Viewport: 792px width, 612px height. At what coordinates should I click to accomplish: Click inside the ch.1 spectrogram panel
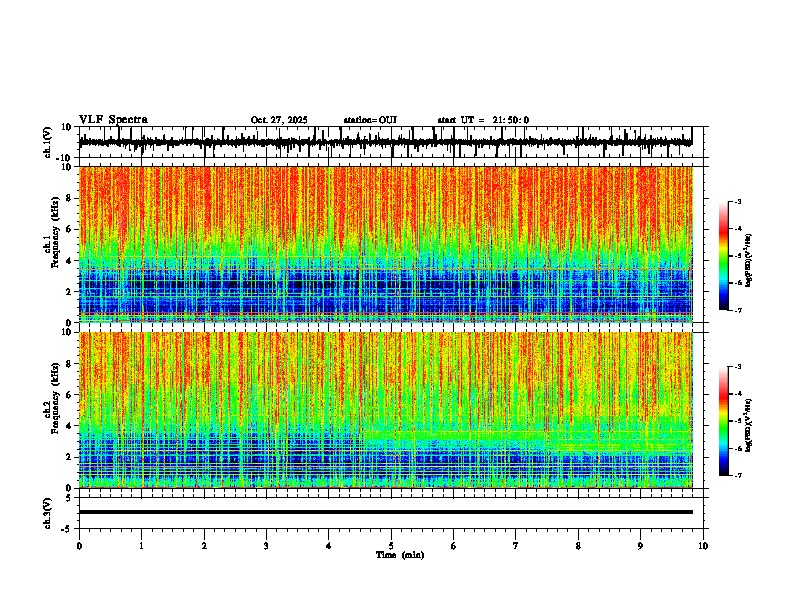(385, 244)
